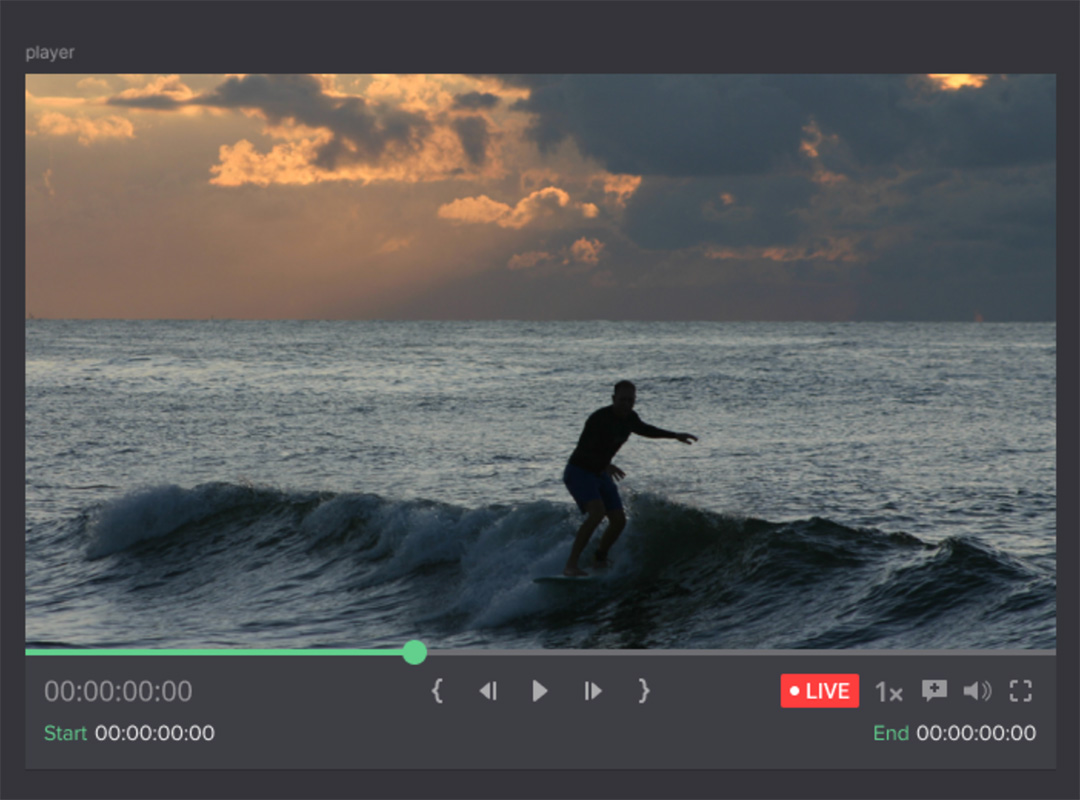Click the green Start label

(x=65, y=733)
